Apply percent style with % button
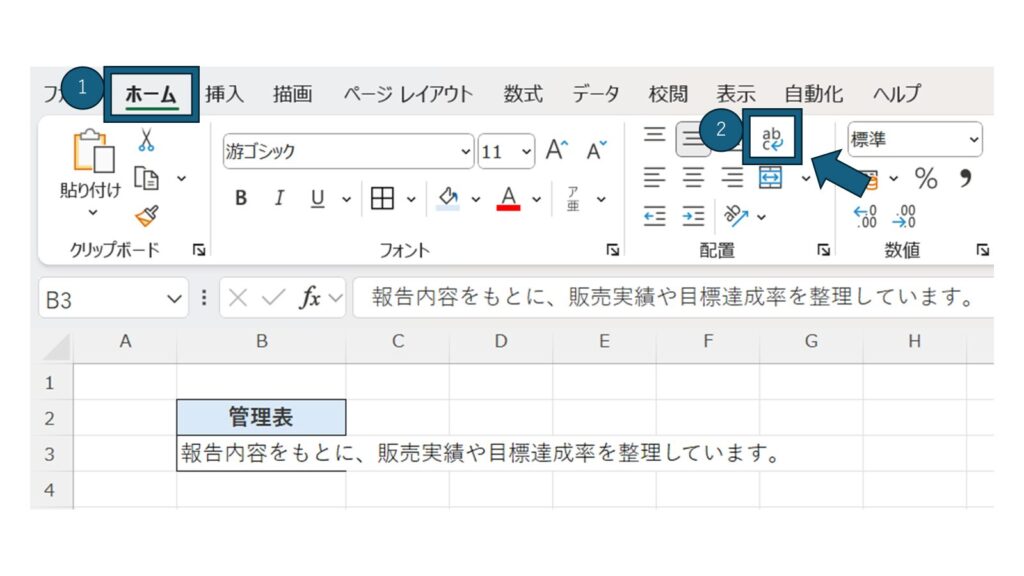 [926, 179]
